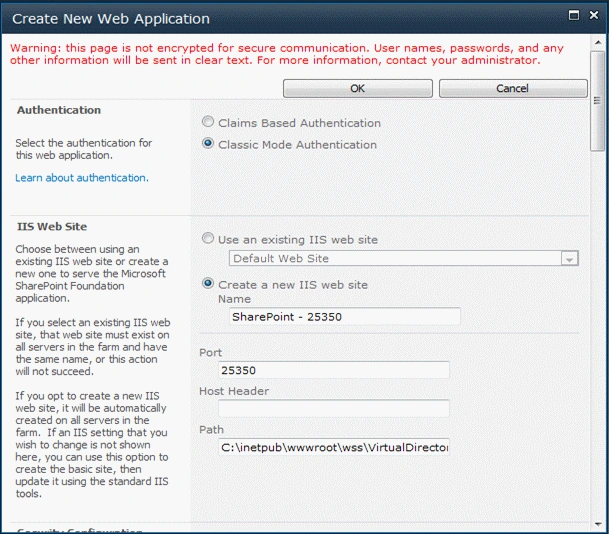Image resolution: width=609 pixels, height=534 pixels.
Task: Click the Host Header label
Action: point(234,391)
